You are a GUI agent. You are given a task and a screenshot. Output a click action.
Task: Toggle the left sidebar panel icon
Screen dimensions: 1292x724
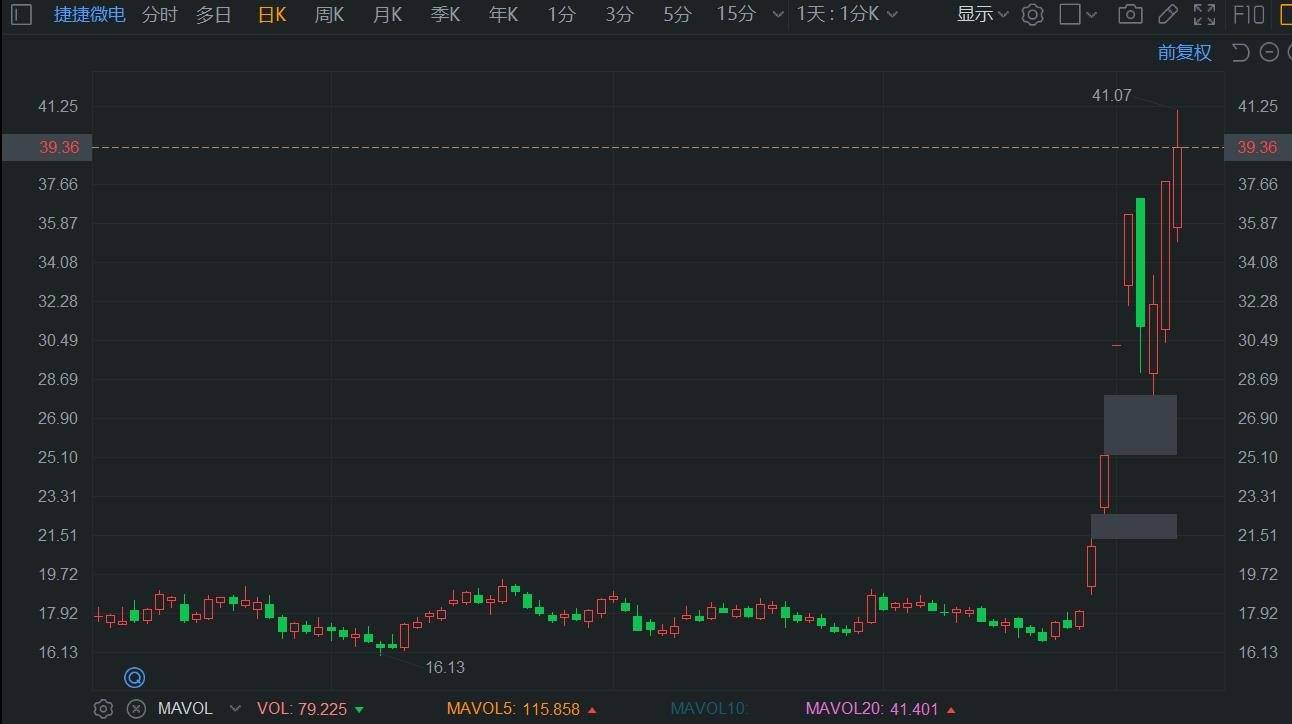click(22, 15)
